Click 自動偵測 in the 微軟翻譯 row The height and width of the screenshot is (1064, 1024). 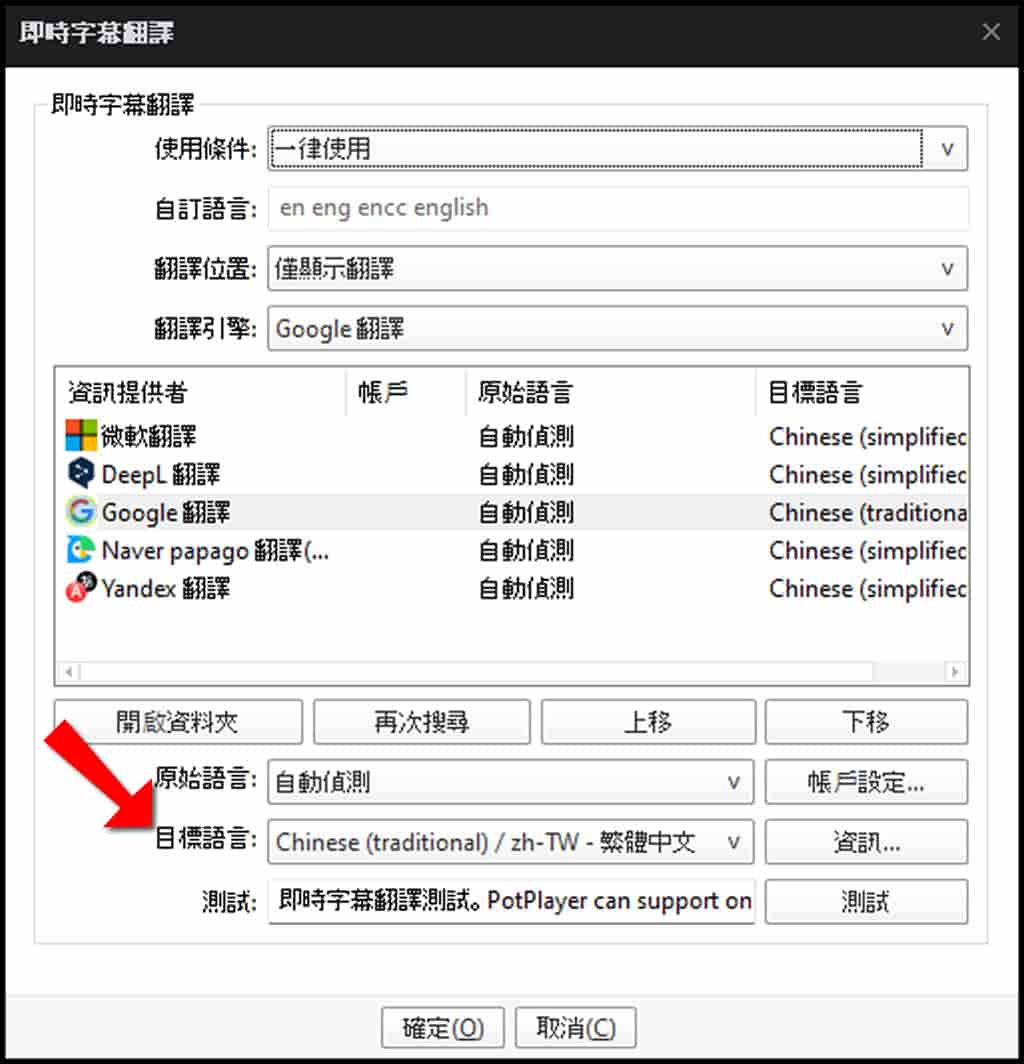click(x=526, y=436)
